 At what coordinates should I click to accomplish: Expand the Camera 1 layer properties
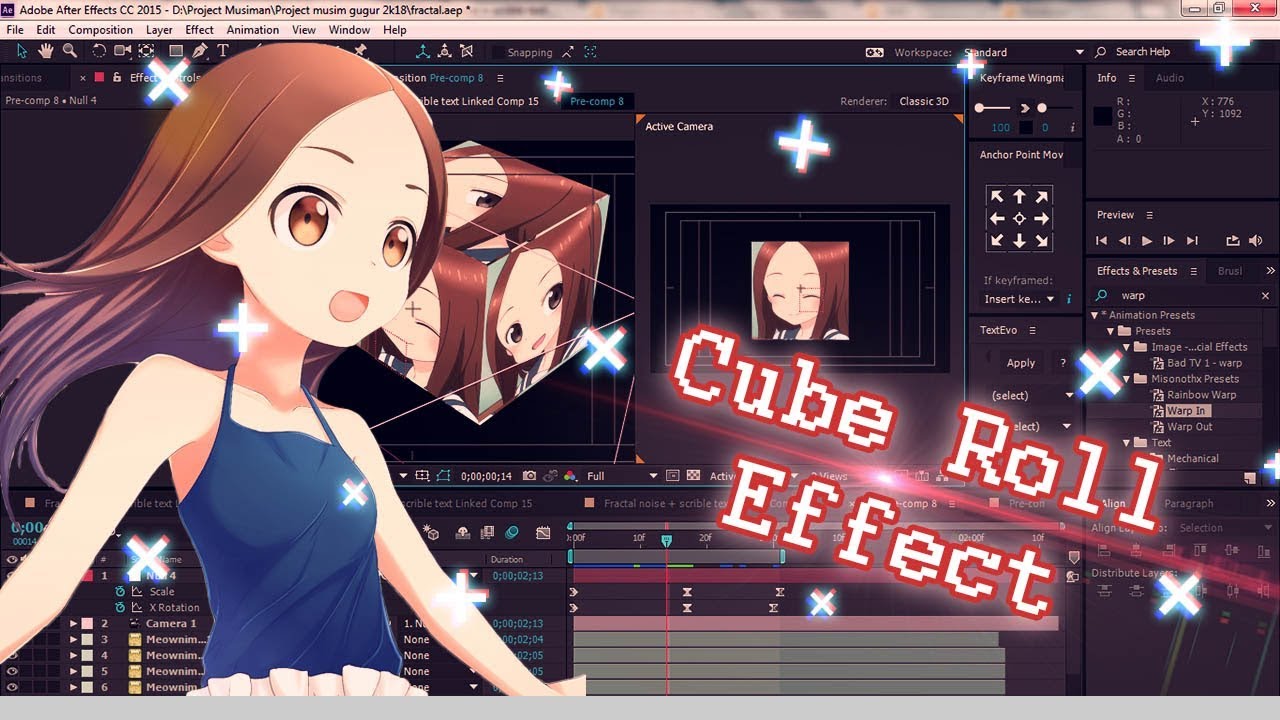point(73,623)
